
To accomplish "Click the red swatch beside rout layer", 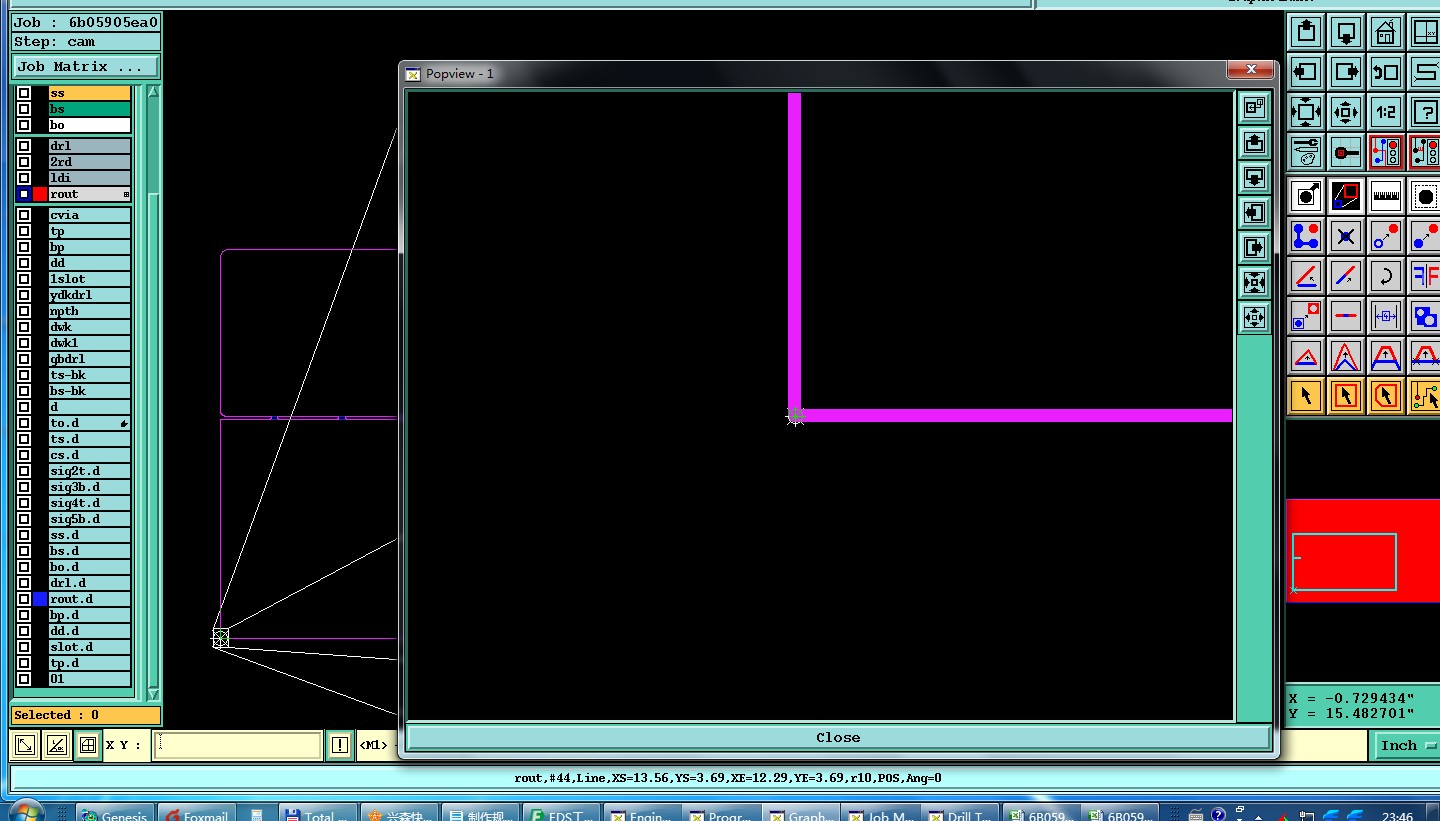I will point(40,194).
